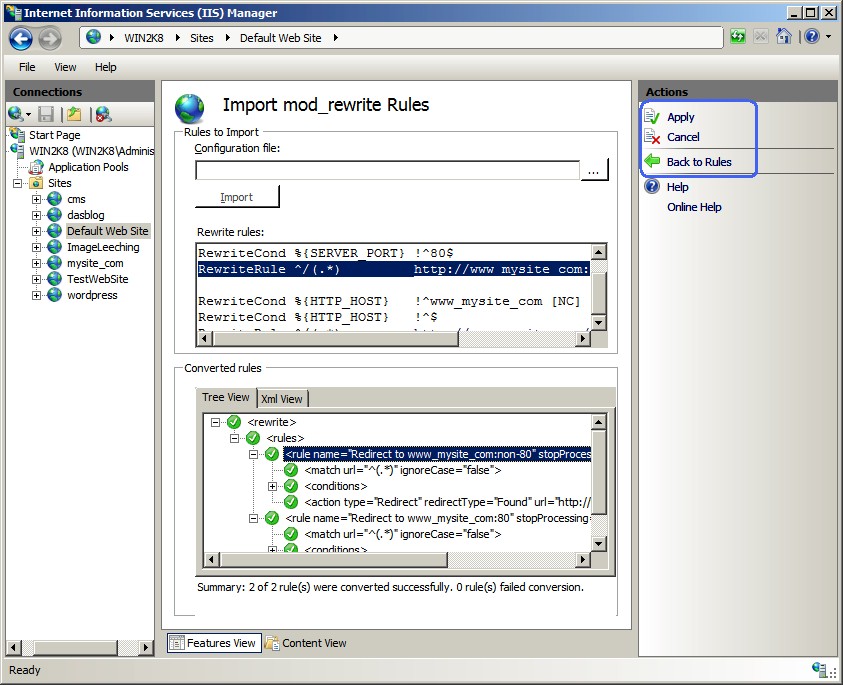This screenshot has height=685, width=843.
Task: Click the globe icon in the address bar
Action: click(x=94, y=37)
